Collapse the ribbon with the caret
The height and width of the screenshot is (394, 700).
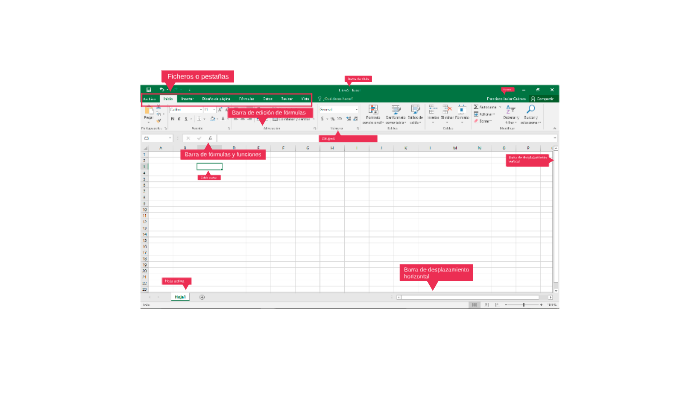tap(554, 129)
